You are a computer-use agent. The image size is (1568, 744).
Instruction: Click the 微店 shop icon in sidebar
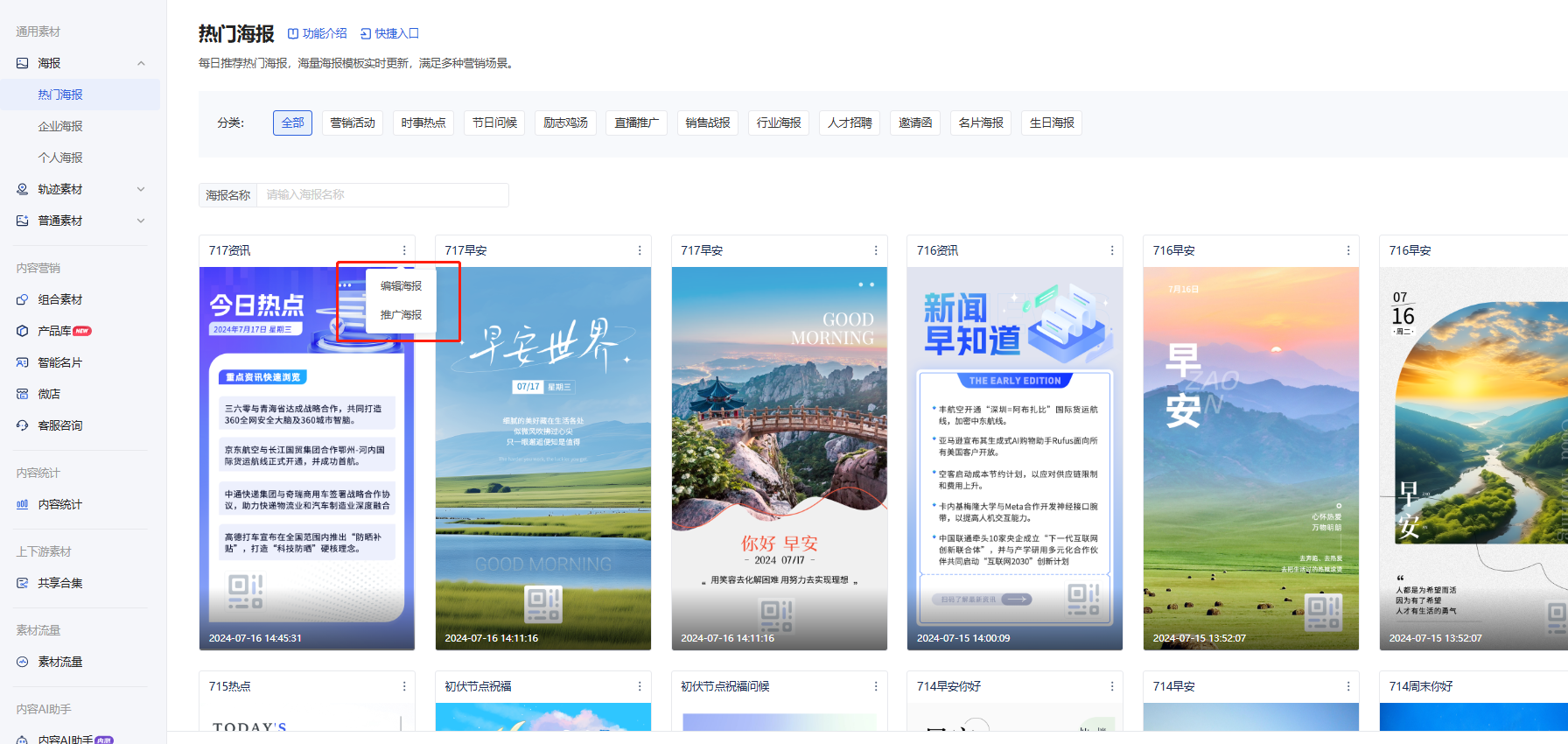point(23,394)
